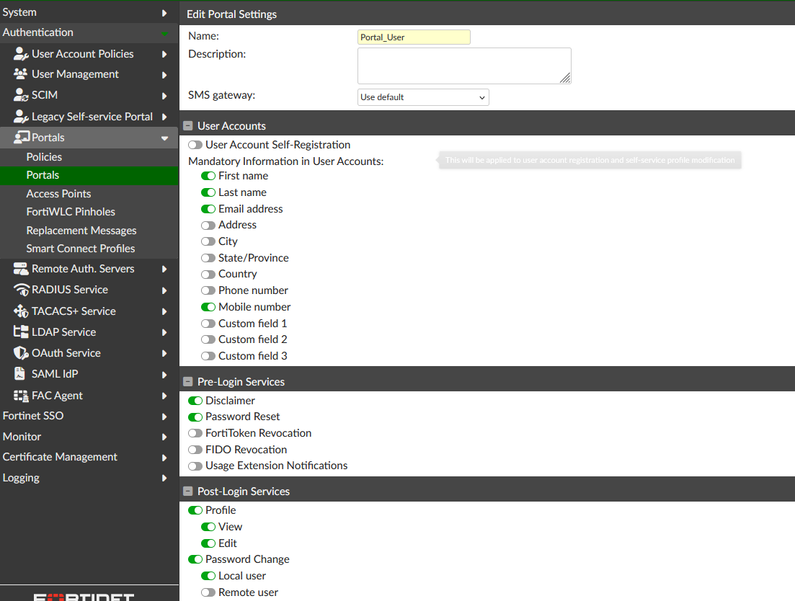Click the TACACS+ Service icon

click(21, 311)
